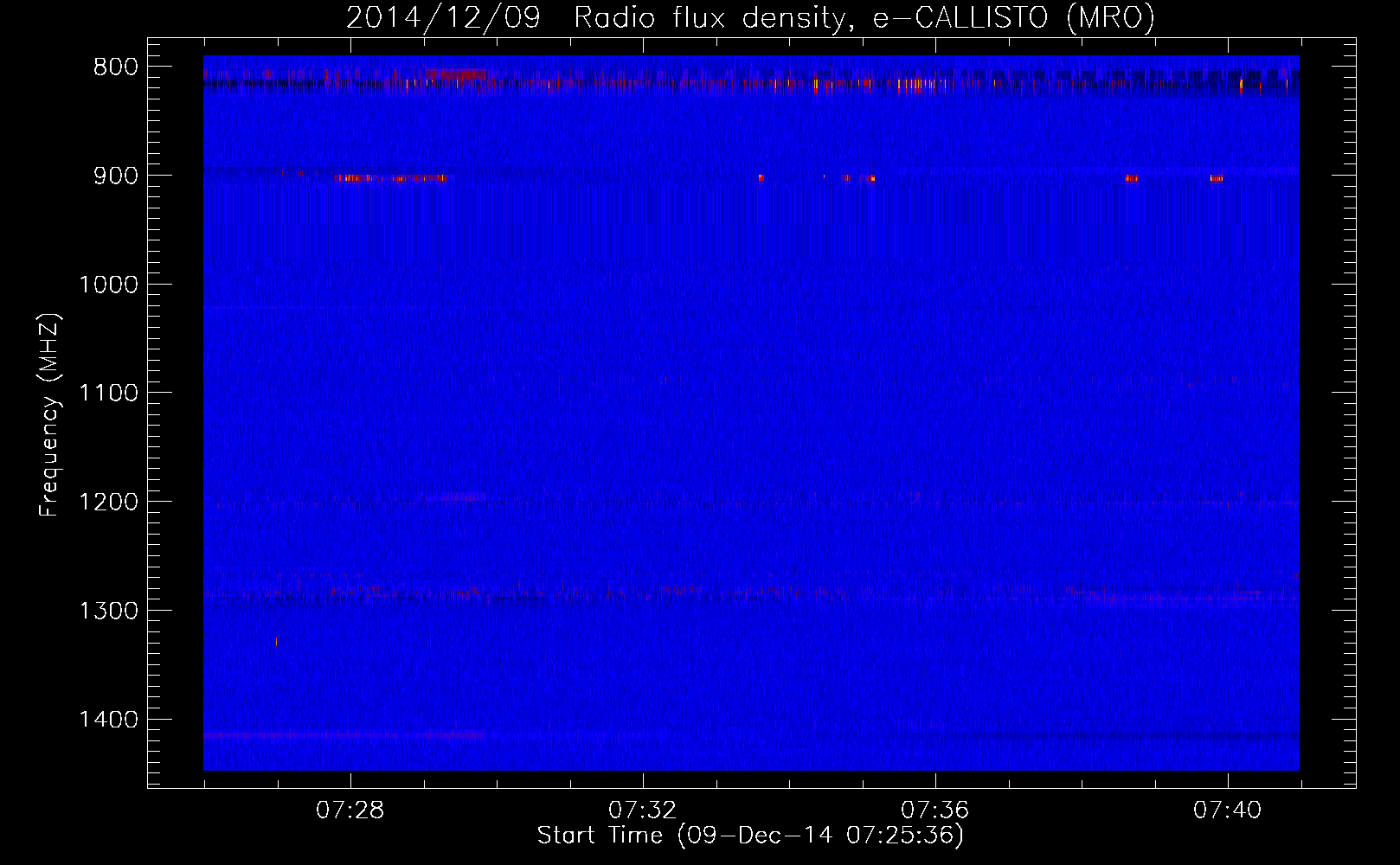This screenshot has width=1400, height=865.
Task: Click the 07:40 time tick label
Action: (x=1228, y=811)
